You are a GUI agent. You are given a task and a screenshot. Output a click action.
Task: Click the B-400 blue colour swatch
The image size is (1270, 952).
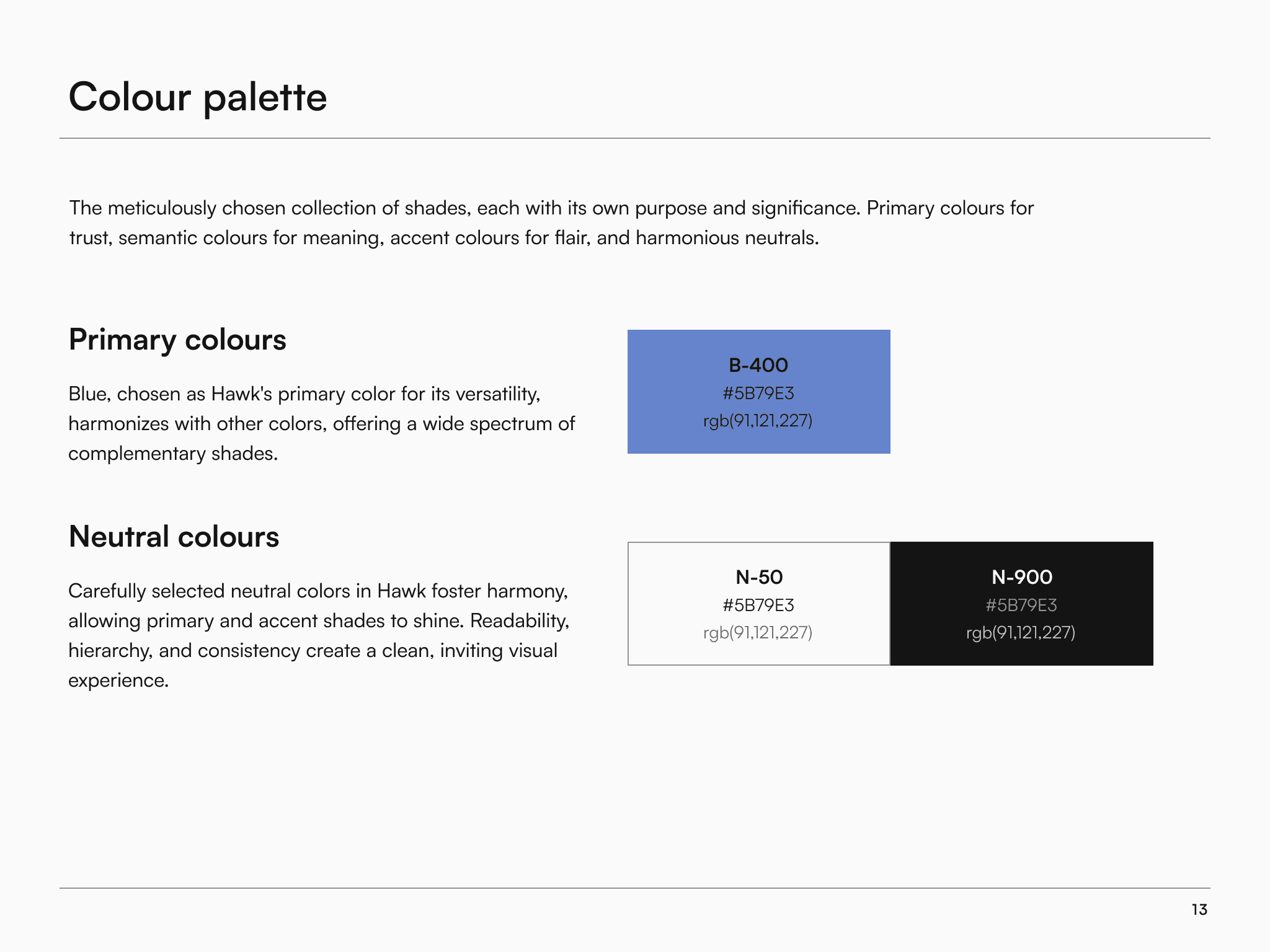(758, 392)
